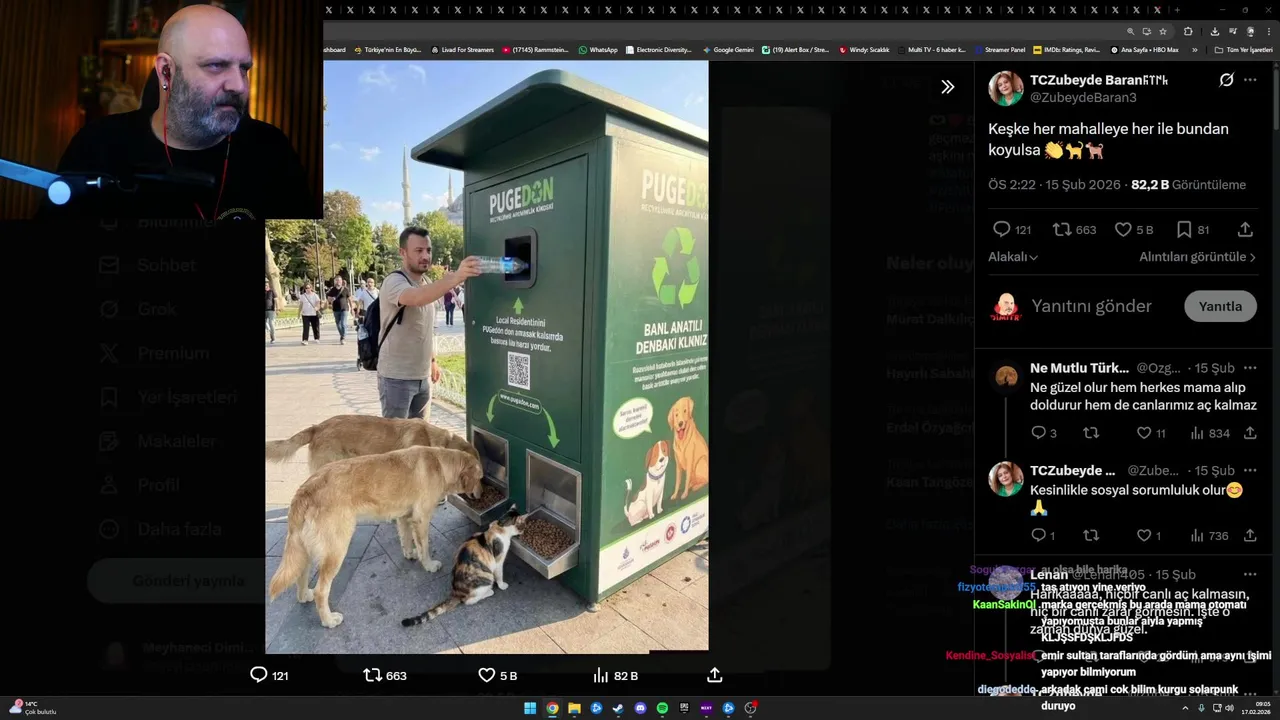Open the Electronic Diversity bookmark

click(x=658, y=50)
